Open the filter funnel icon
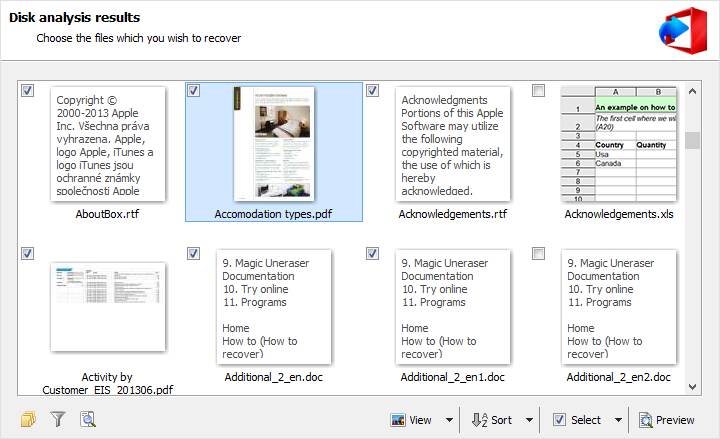This screenshot has width=720, height=439. (x=58, y=419)
